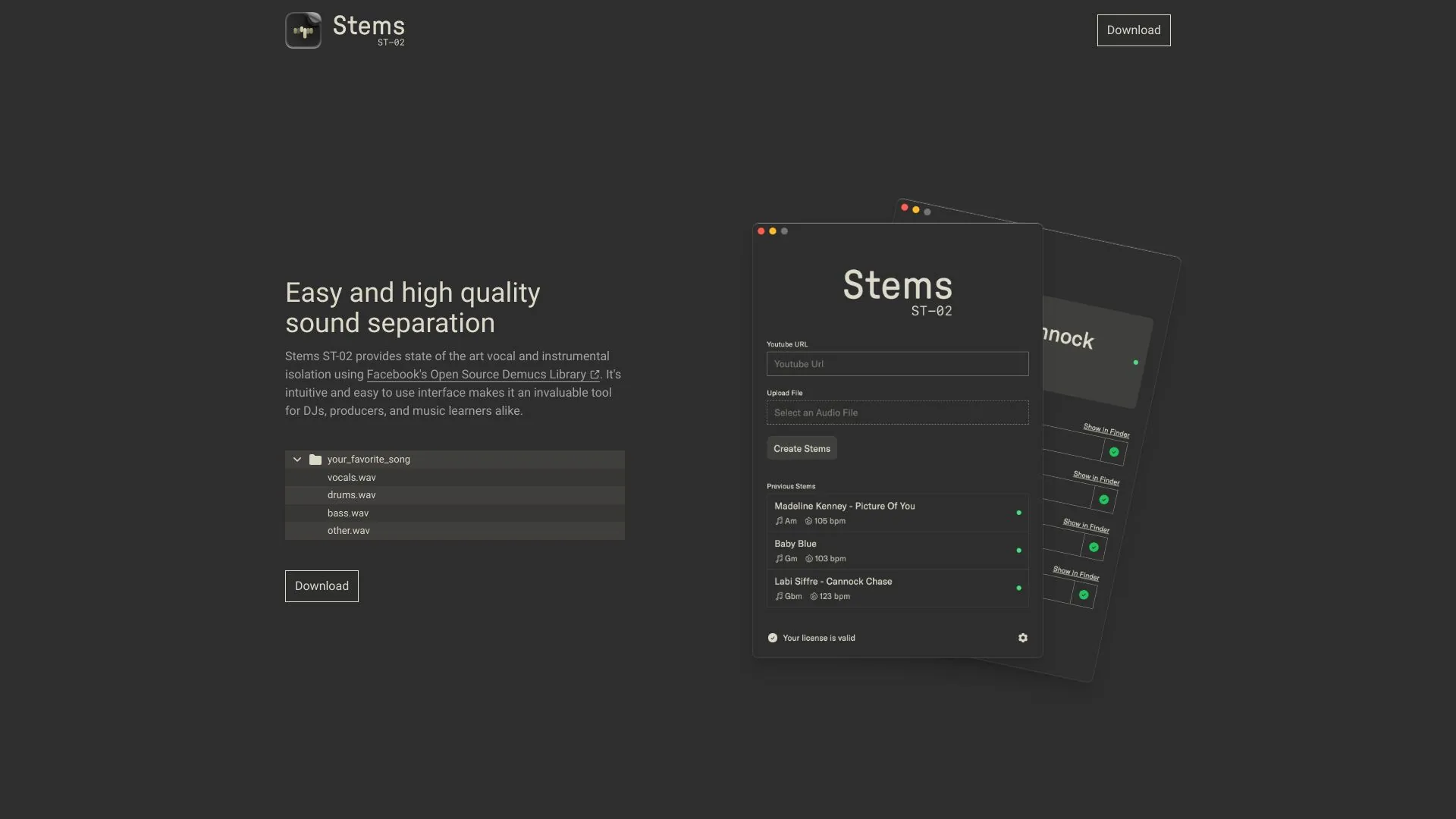1456x819 pixels.
Task: Click the tempo icon beside 123 bpm
Action: click(814, 597)
